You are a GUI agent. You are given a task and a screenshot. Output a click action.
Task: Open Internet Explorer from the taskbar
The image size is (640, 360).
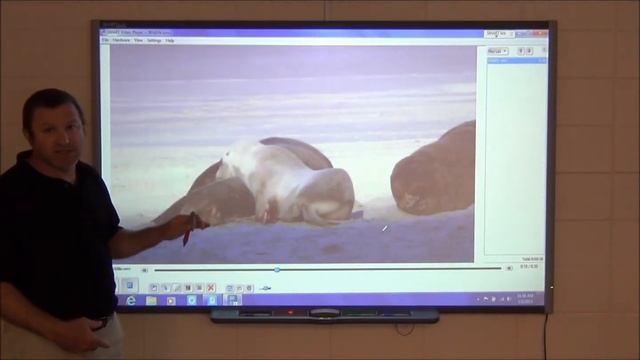(x=131, y=301)
